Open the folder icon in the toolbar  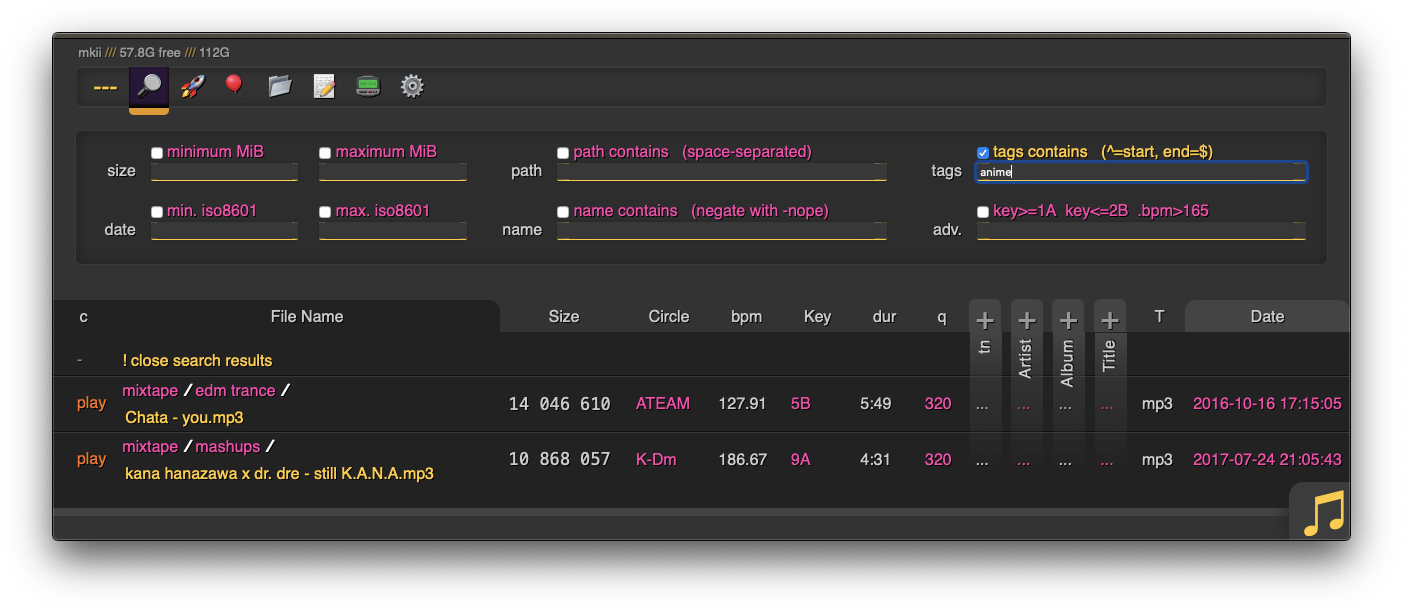tap(279, 86)
